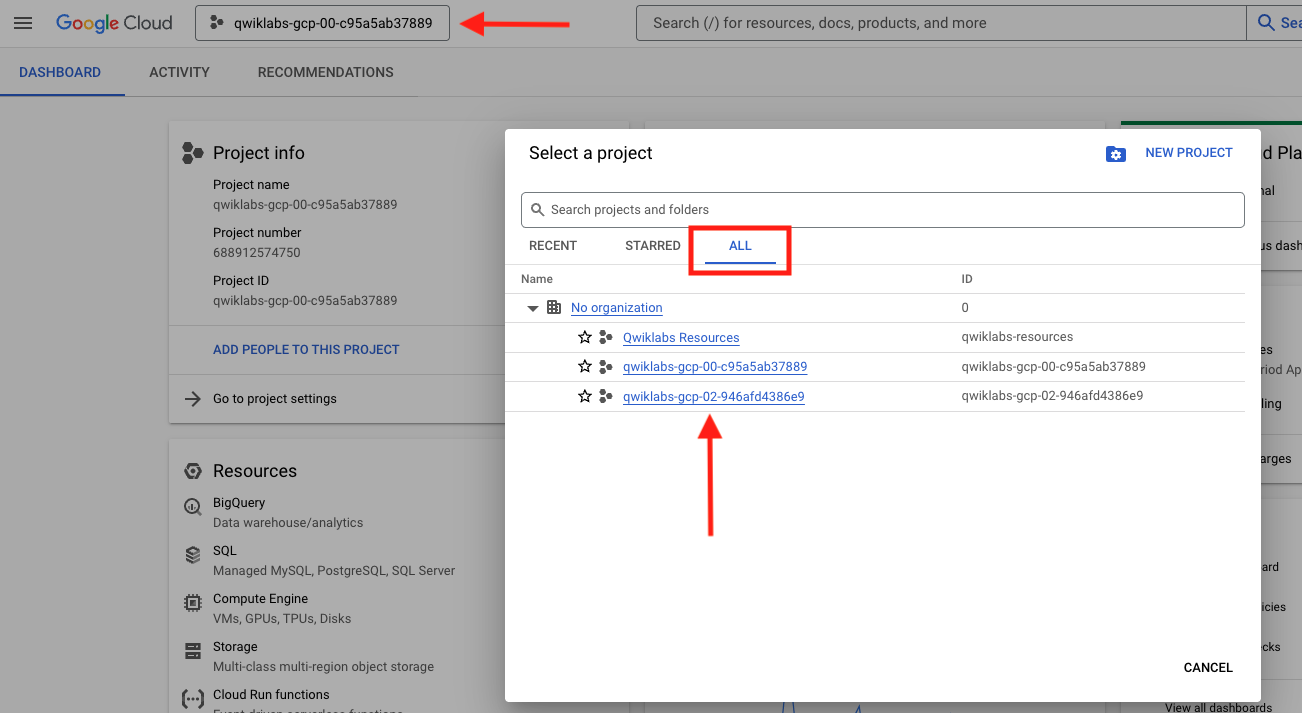This screenshot has height=713, width=1302.
Task: Click the Cloud Run functions icon
Action: point(192,699)
